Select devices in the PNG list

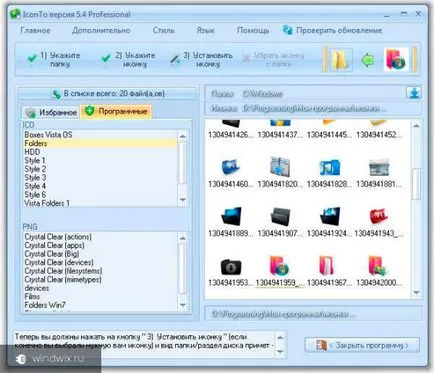click(x=100, y=288)
